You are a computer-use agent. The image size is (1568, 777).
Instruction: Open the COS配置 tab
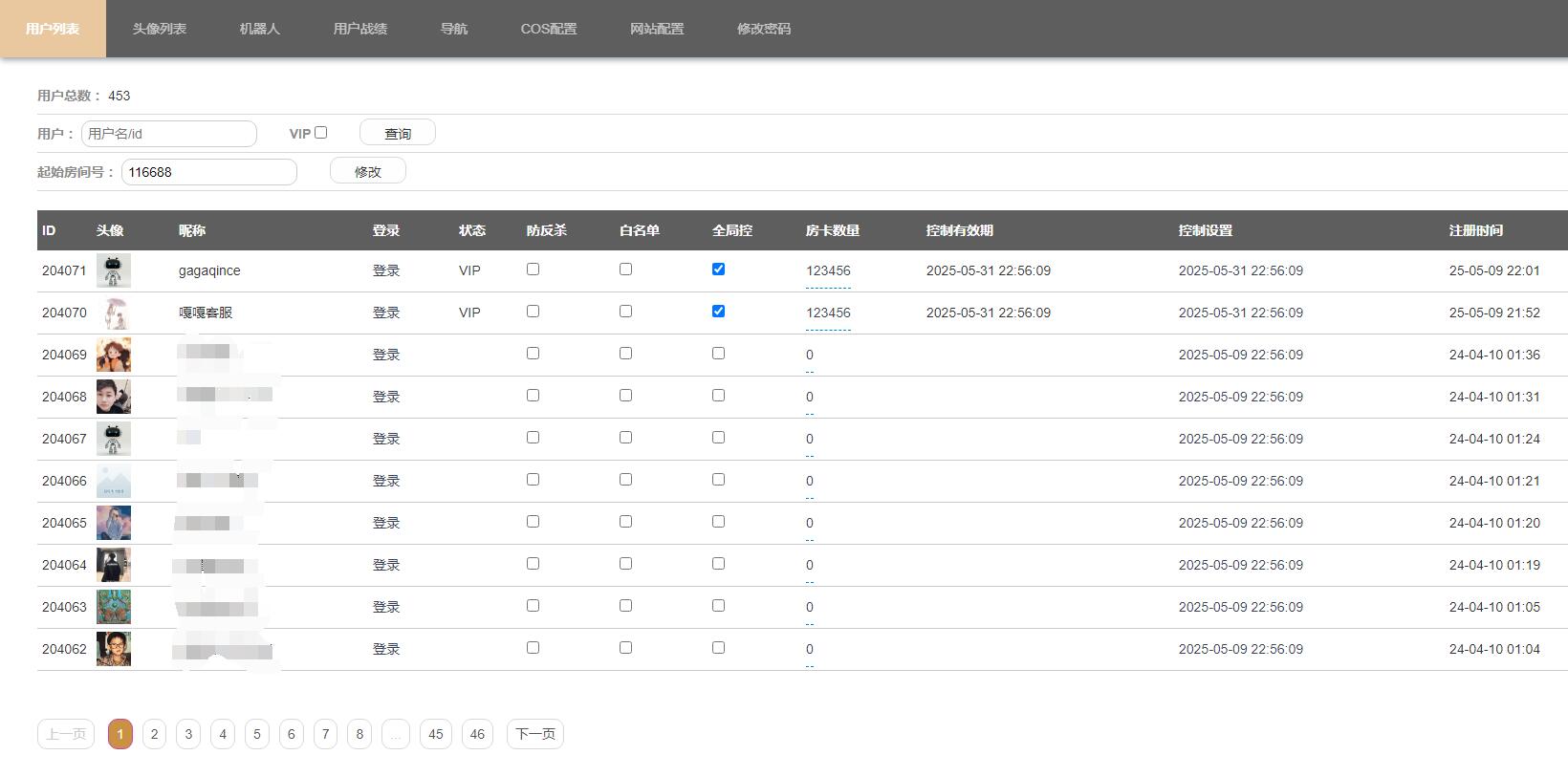(549, 29)
